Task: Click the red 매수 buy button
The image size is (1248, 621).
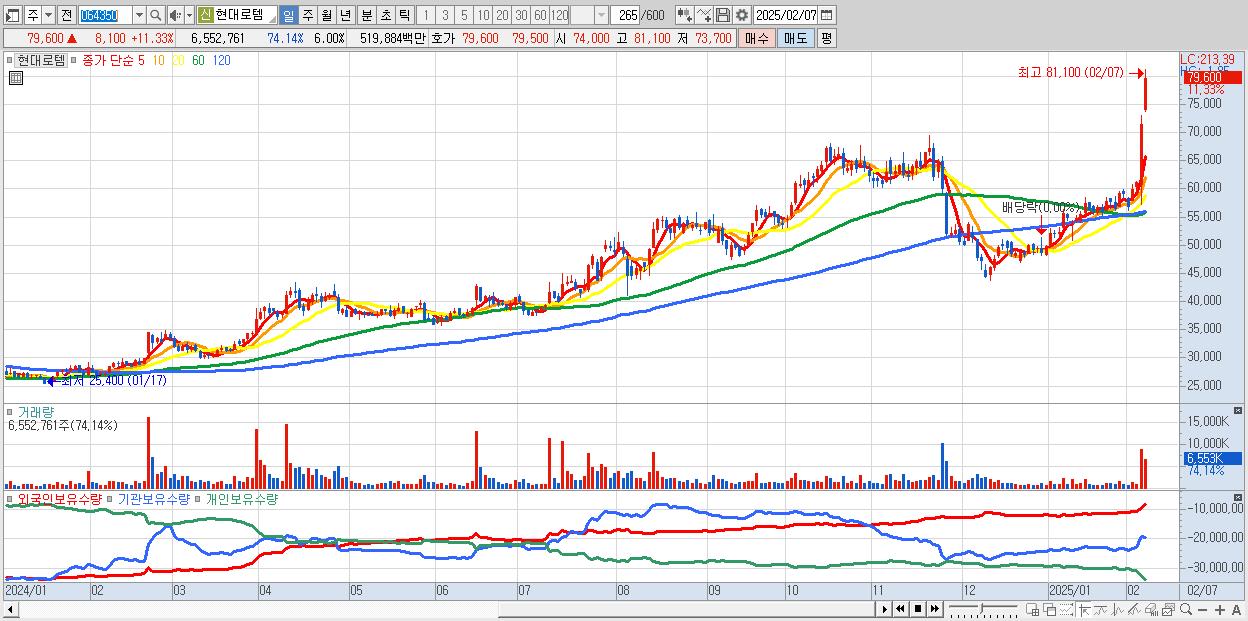Action: tap(757, 38)
